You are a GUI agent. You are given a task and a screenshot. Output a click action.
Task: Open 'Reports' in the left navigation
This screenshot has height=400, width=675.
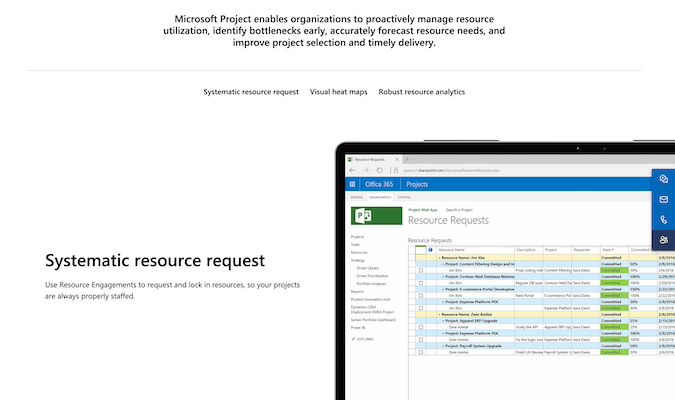(x=357, y=291)
